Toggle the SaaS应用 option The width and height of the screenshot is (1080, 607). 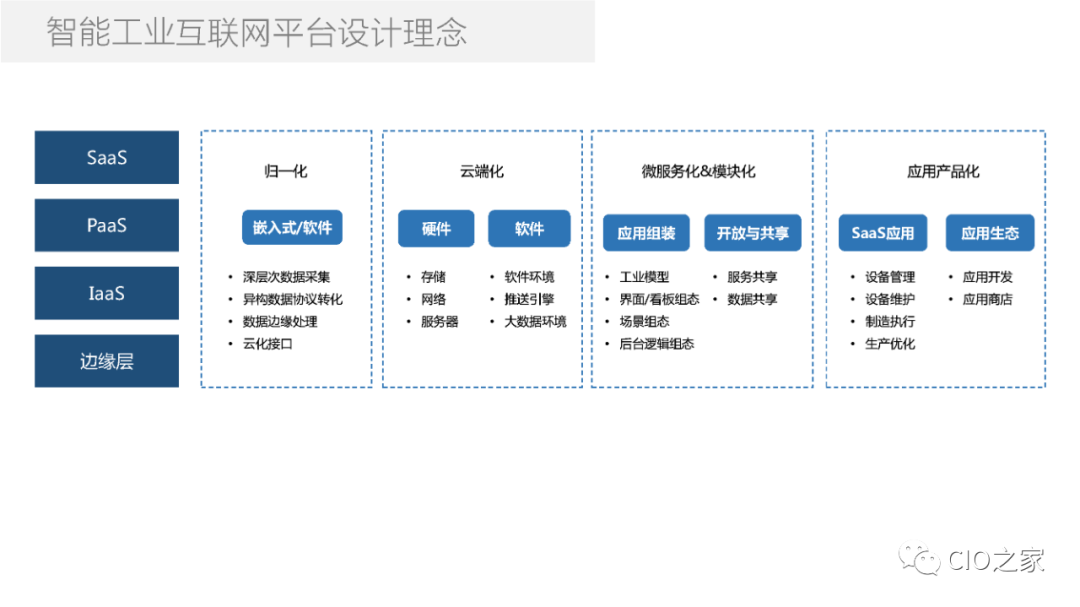tap(884, 232)
